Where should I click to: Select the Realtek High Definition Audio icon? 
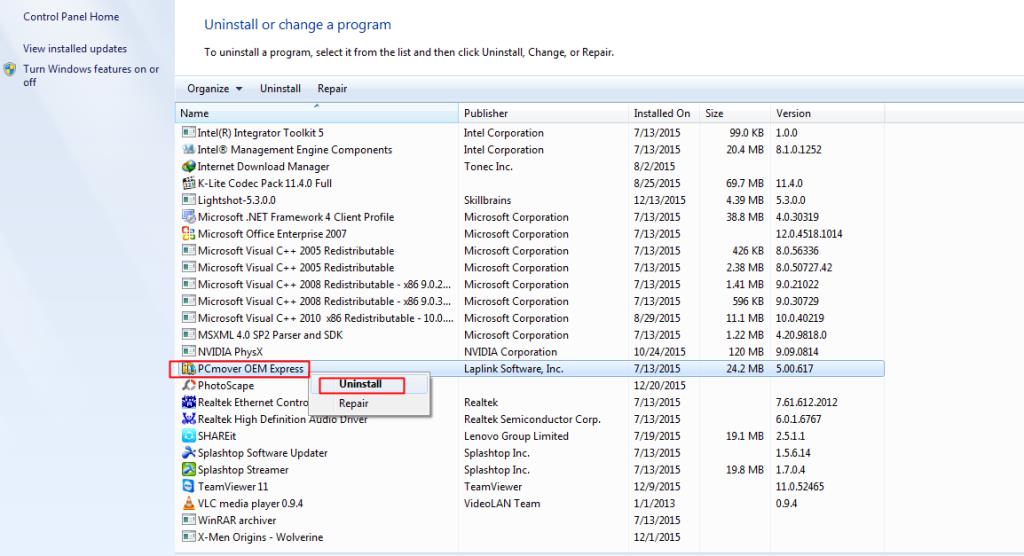(x=189, y=419)
